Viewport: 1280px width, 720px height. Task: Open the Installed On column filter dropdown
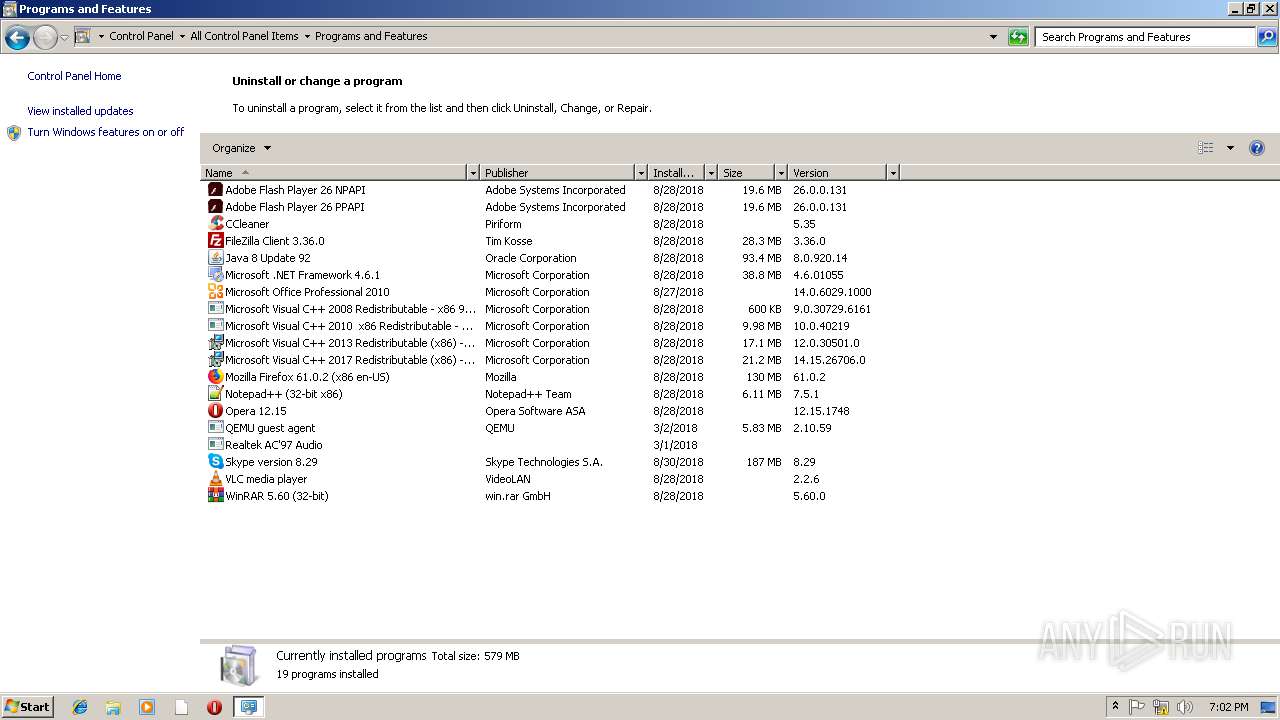pos(711,173)
